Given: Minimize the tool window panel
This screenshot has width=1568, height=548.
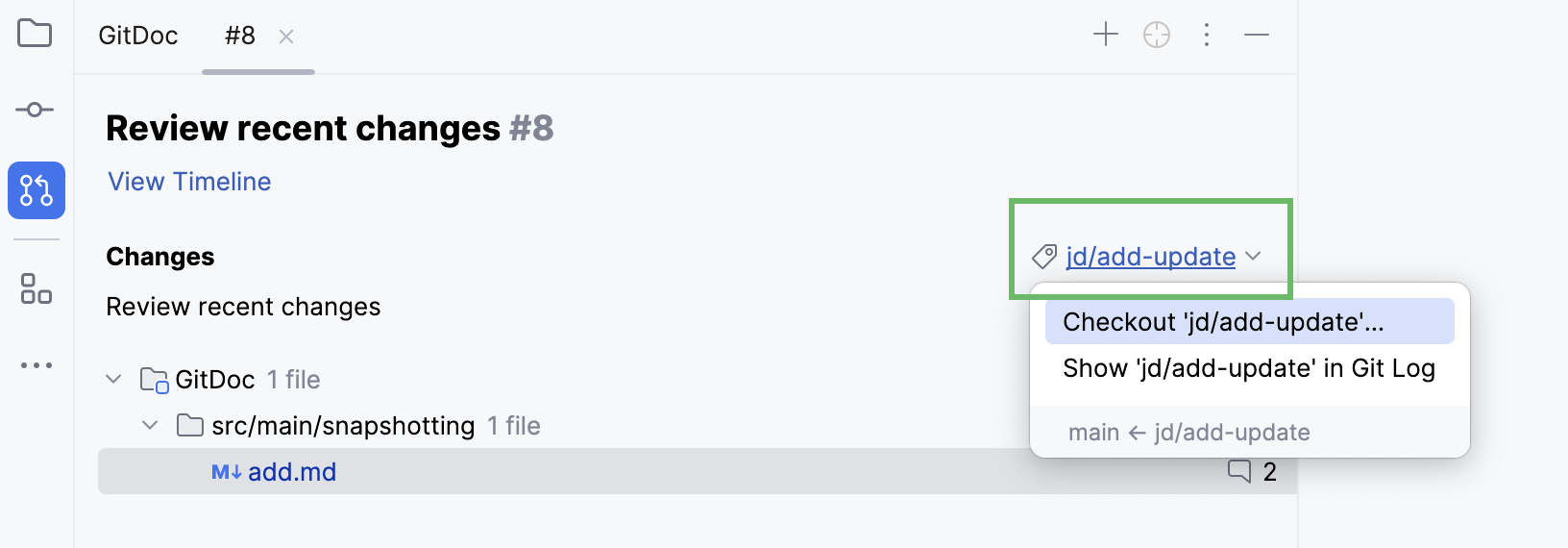Looking at the screenshot, I should 1257,36.
